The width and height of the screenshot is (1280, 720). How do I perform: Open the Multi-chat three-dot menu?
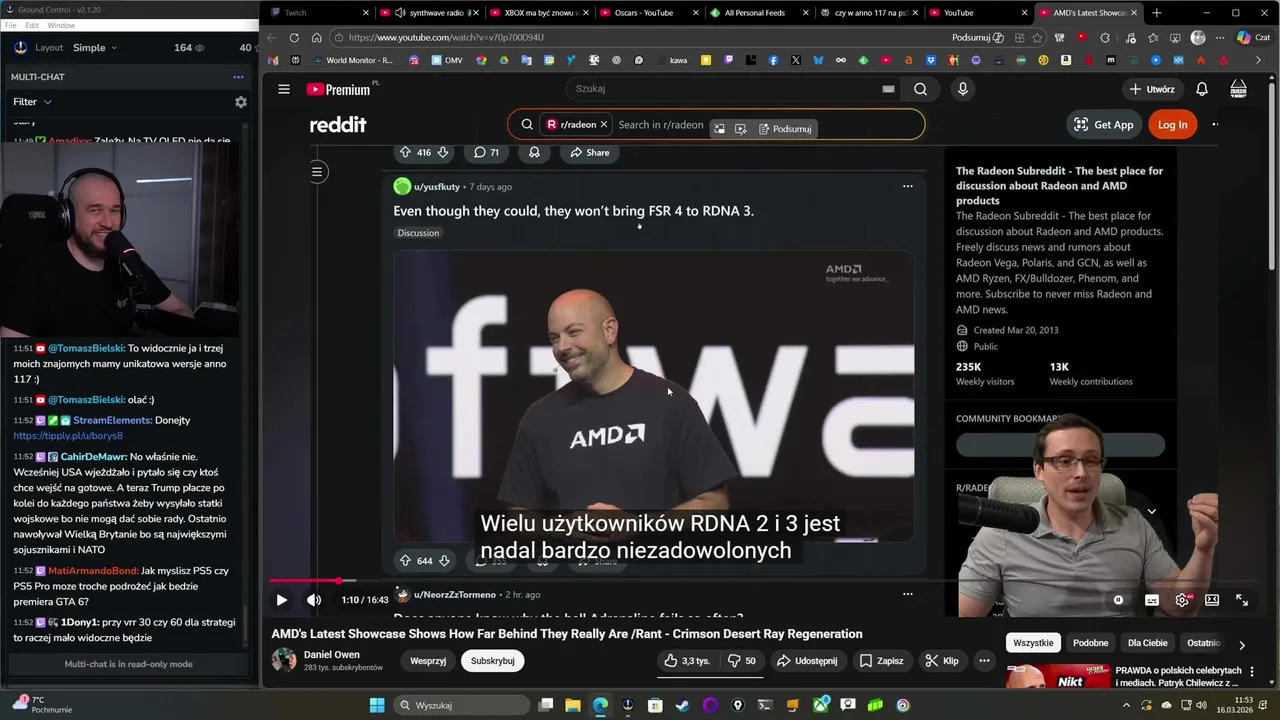[x=238, y=77]
